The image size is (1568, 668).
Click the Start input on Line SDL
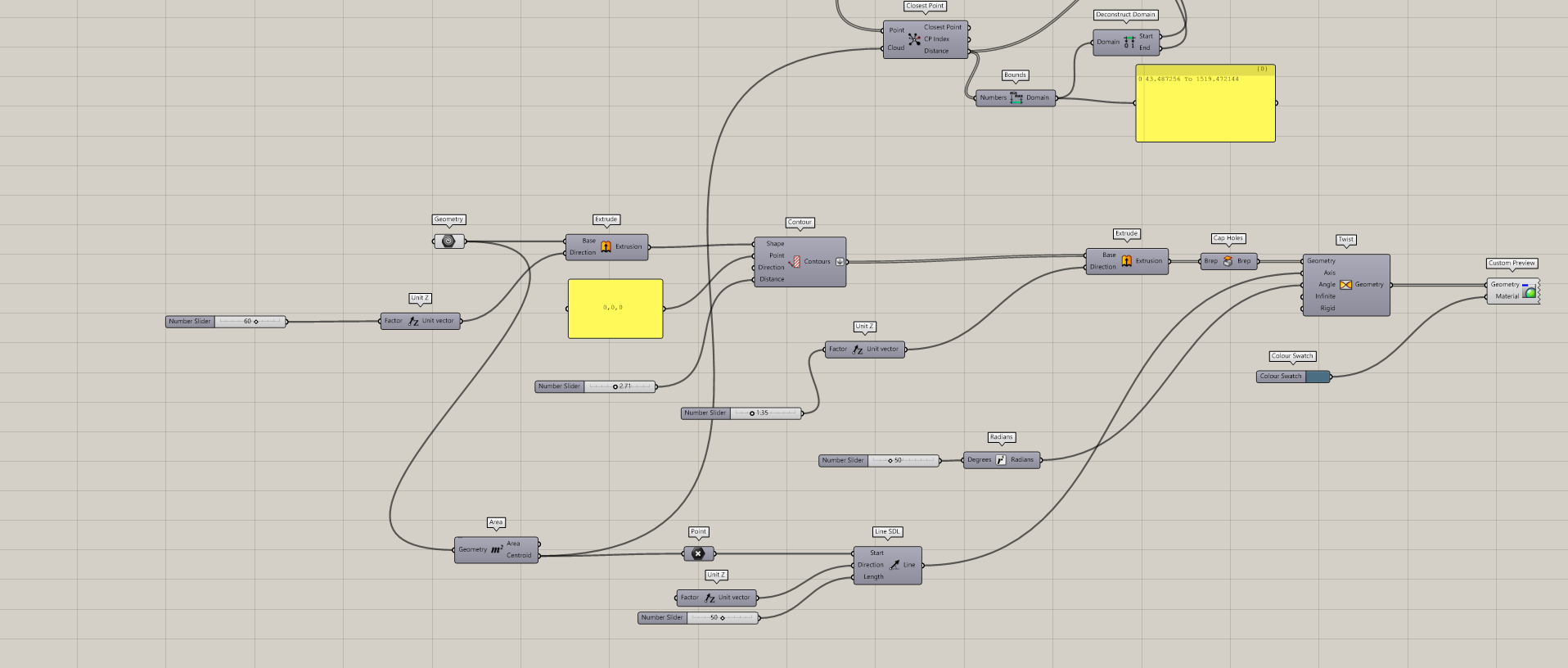(876, 553)
